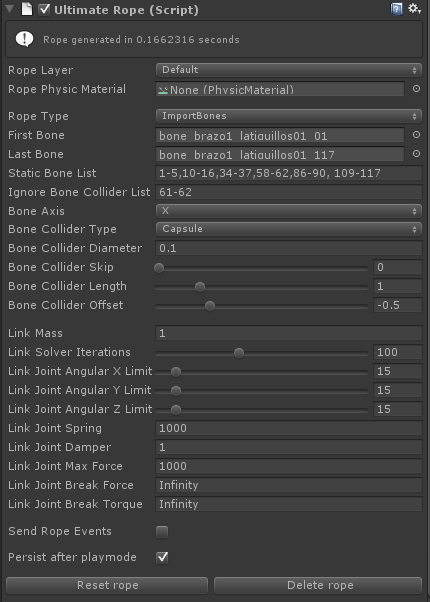Screen dimensions: 430x602
Task: Open the component settings gear menu
Action: 415,9
